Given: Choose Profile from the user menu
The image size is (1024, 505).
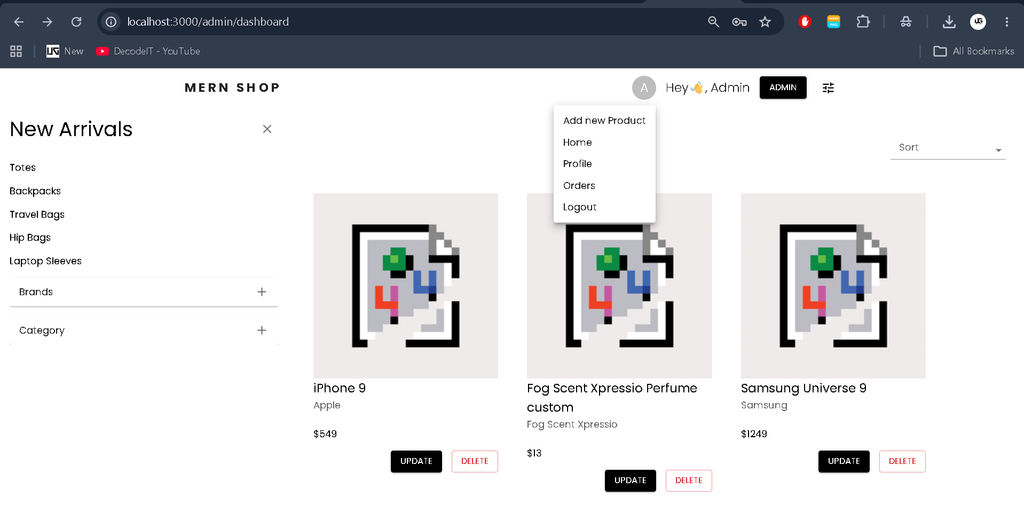Looking at the screenshot, I should point(605,163).
